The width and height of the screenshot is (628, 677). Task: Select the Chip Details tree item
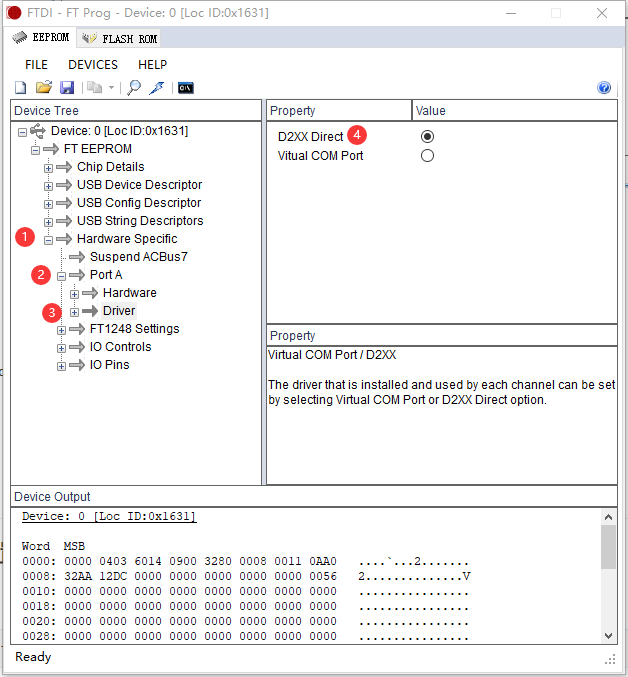(x=110, y=167)
